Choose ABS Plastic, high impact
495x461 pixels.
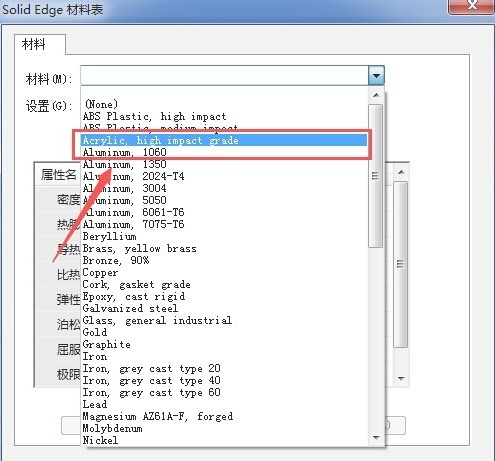(225, 116)
